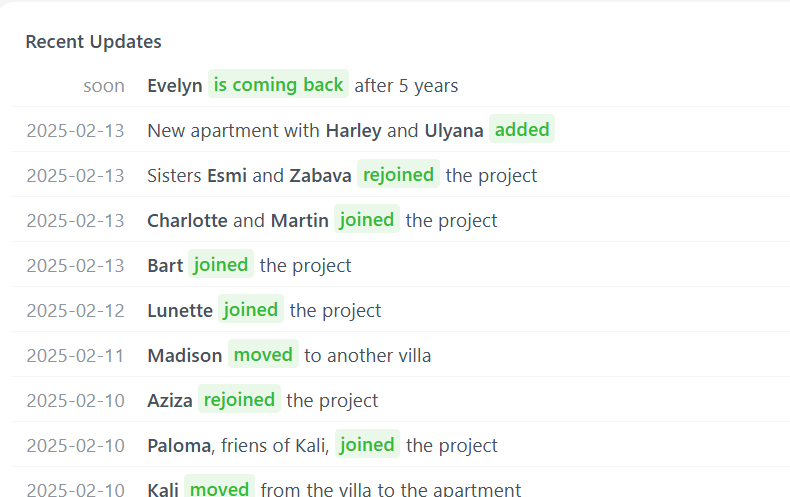
Task: Click the "rejoined" badge for Esmi and Zabava
Action: 398,174
